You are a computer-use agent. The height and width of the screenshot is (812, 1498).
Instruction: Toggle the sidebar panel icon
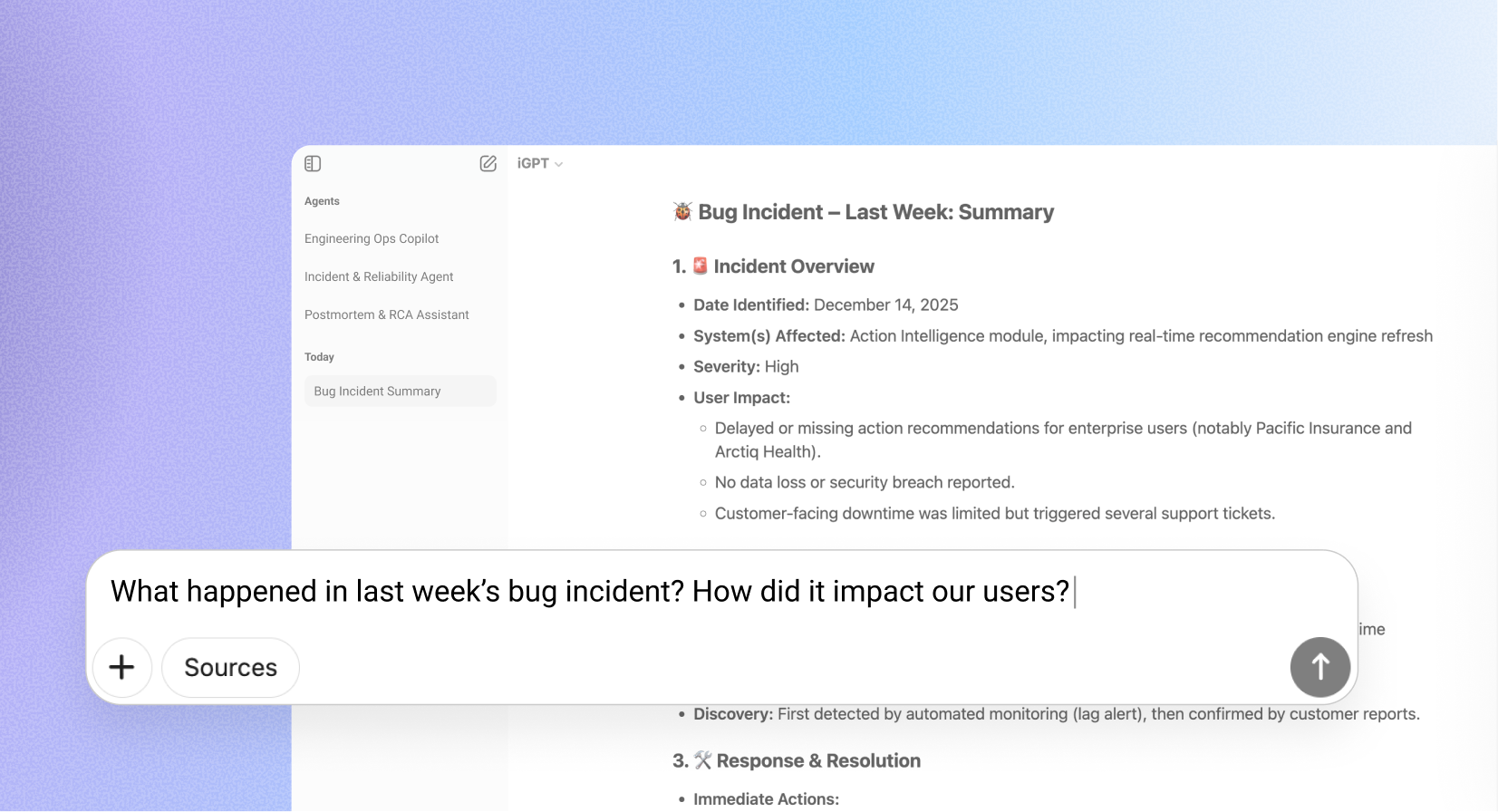(x=313, y=164)
